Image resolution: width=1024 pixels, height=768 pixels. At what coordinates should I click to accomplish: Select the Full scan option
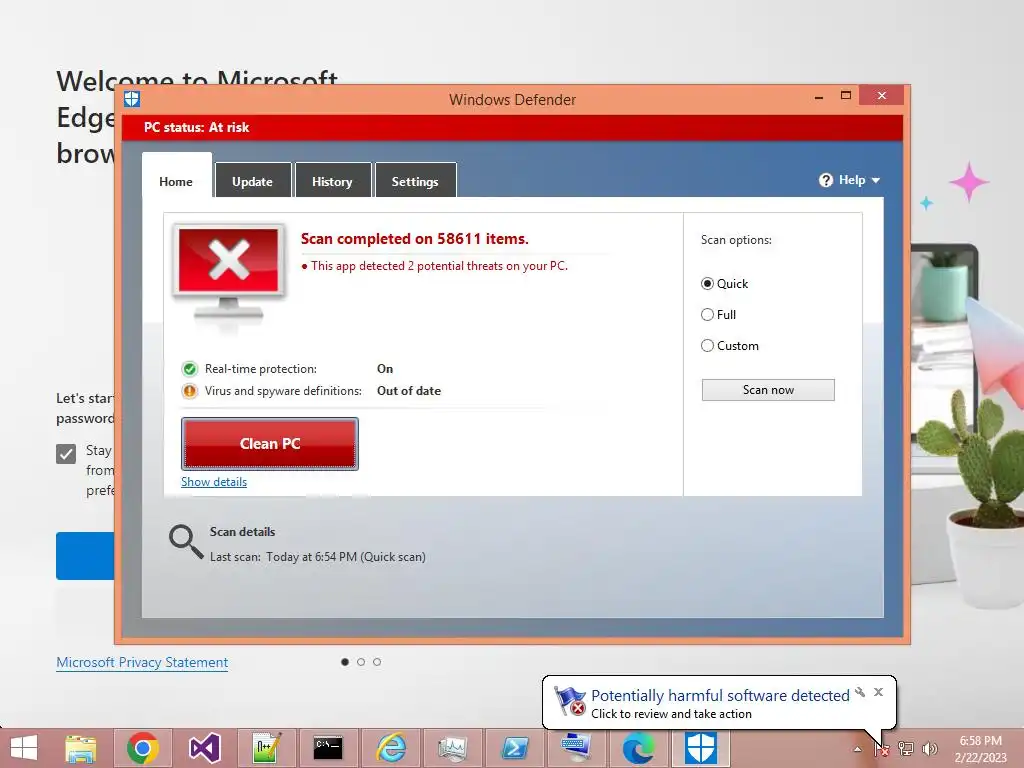(707, 315)
